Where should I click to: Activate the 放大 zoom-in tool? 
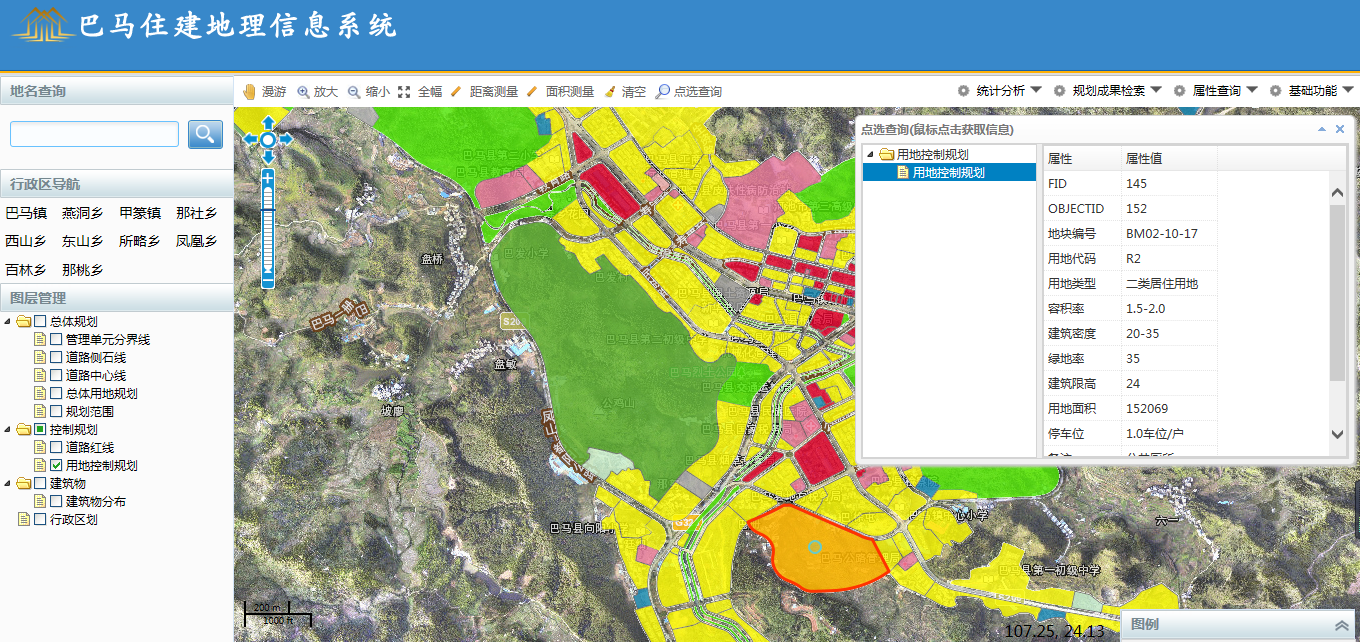[x=318, y=92]
